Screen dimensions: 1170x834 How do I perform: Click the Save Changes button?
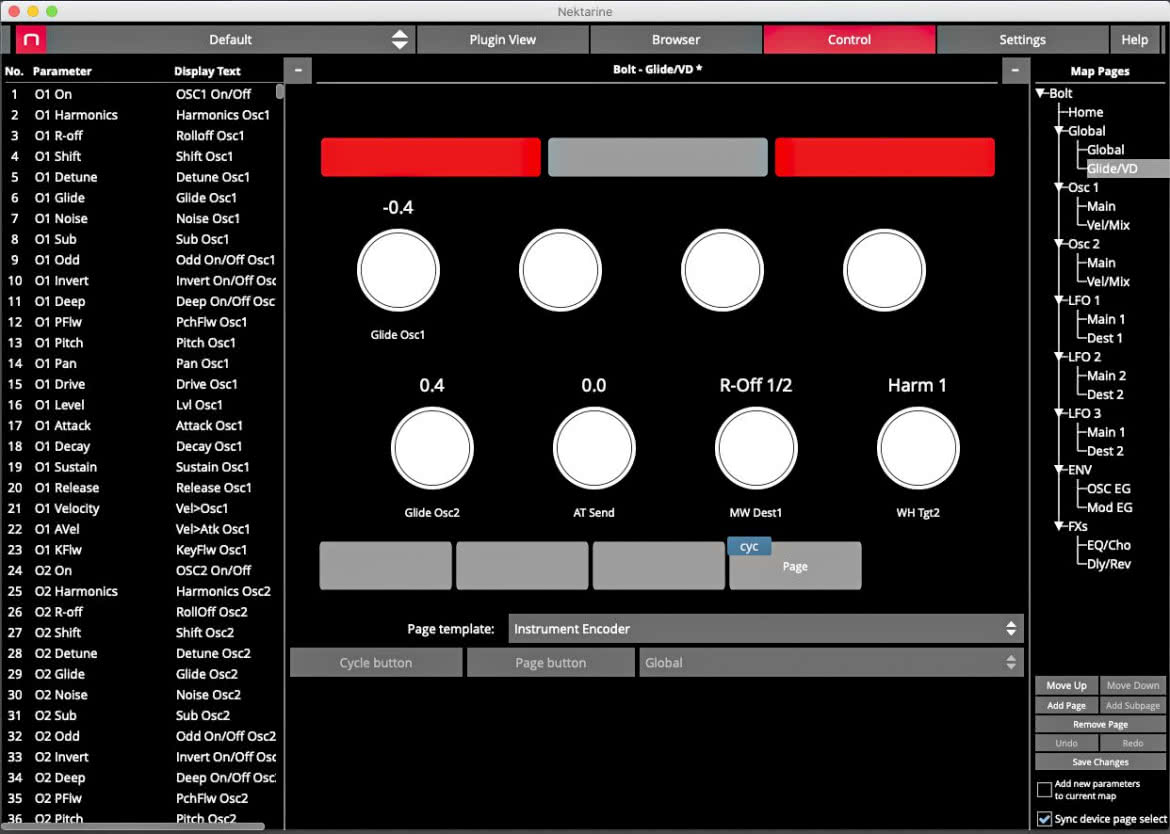pos(1100,762)
